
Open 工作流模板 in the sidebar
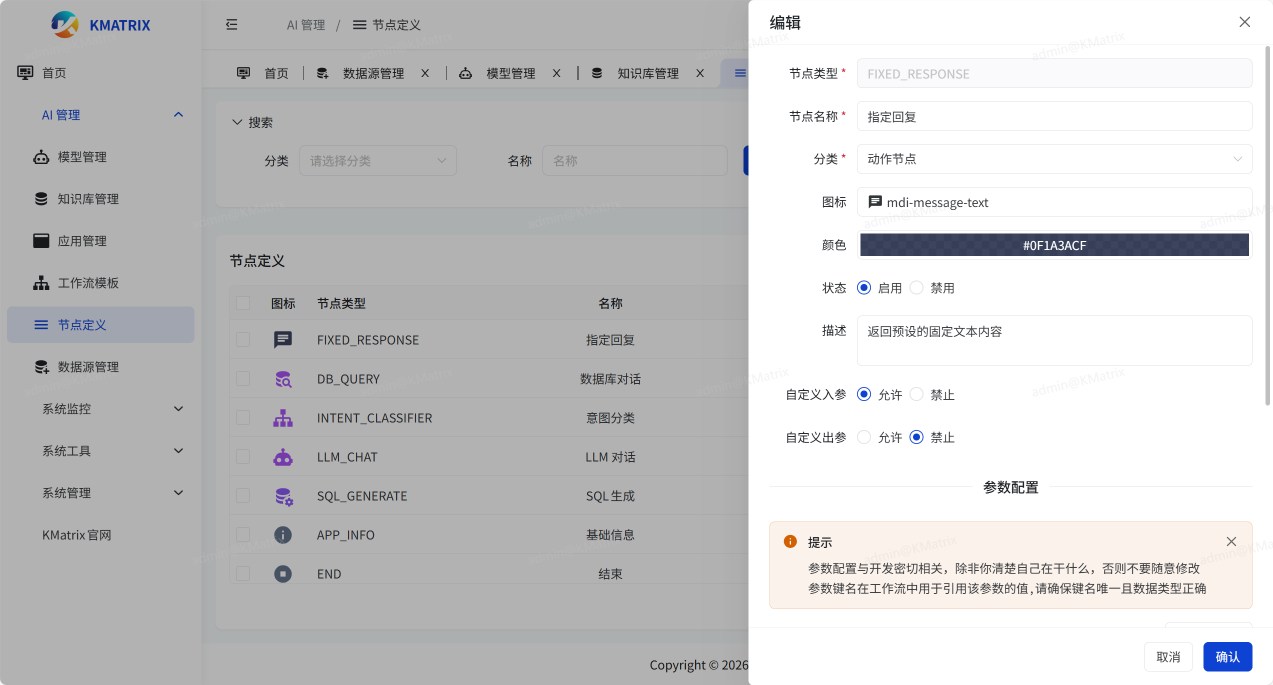88,283
